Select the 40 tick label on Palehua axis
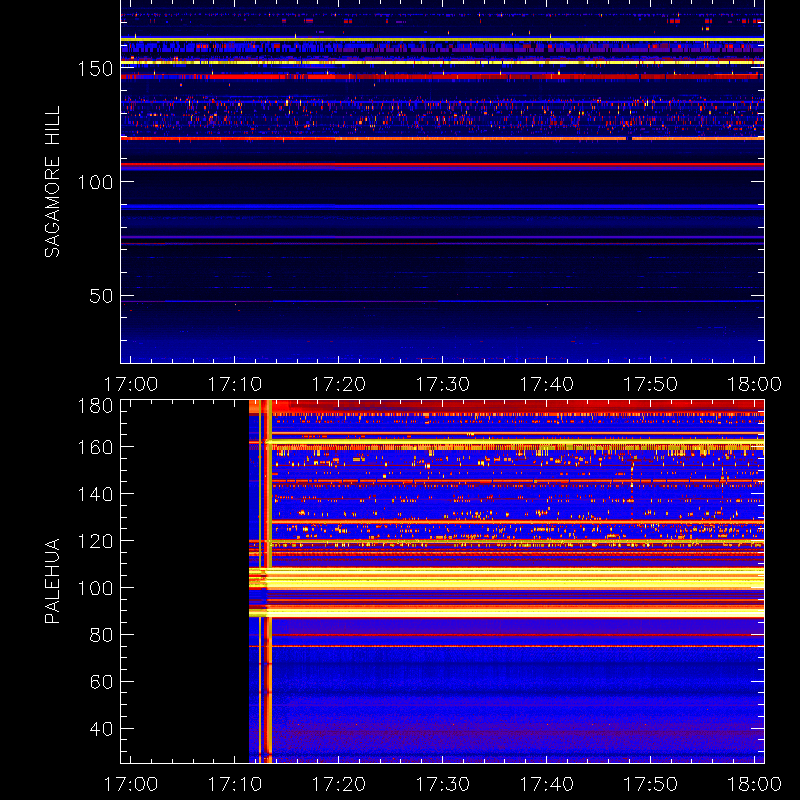This screenshot has width=800, height=800. 101,729
